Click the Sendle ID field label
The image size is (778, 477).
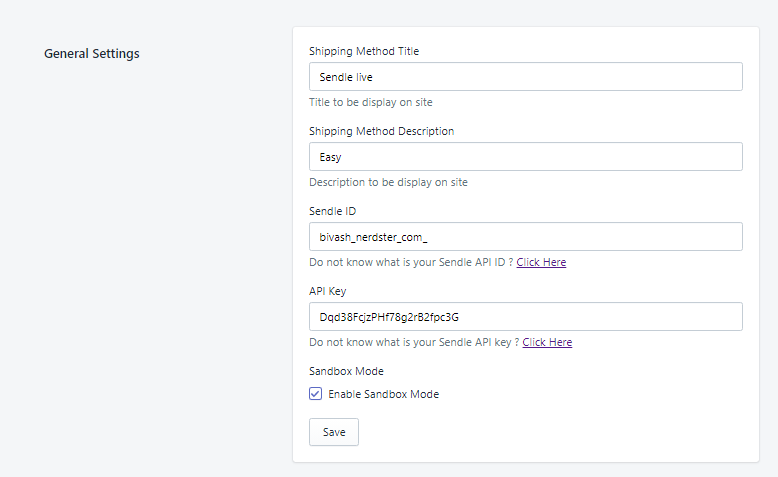[332, 211]
